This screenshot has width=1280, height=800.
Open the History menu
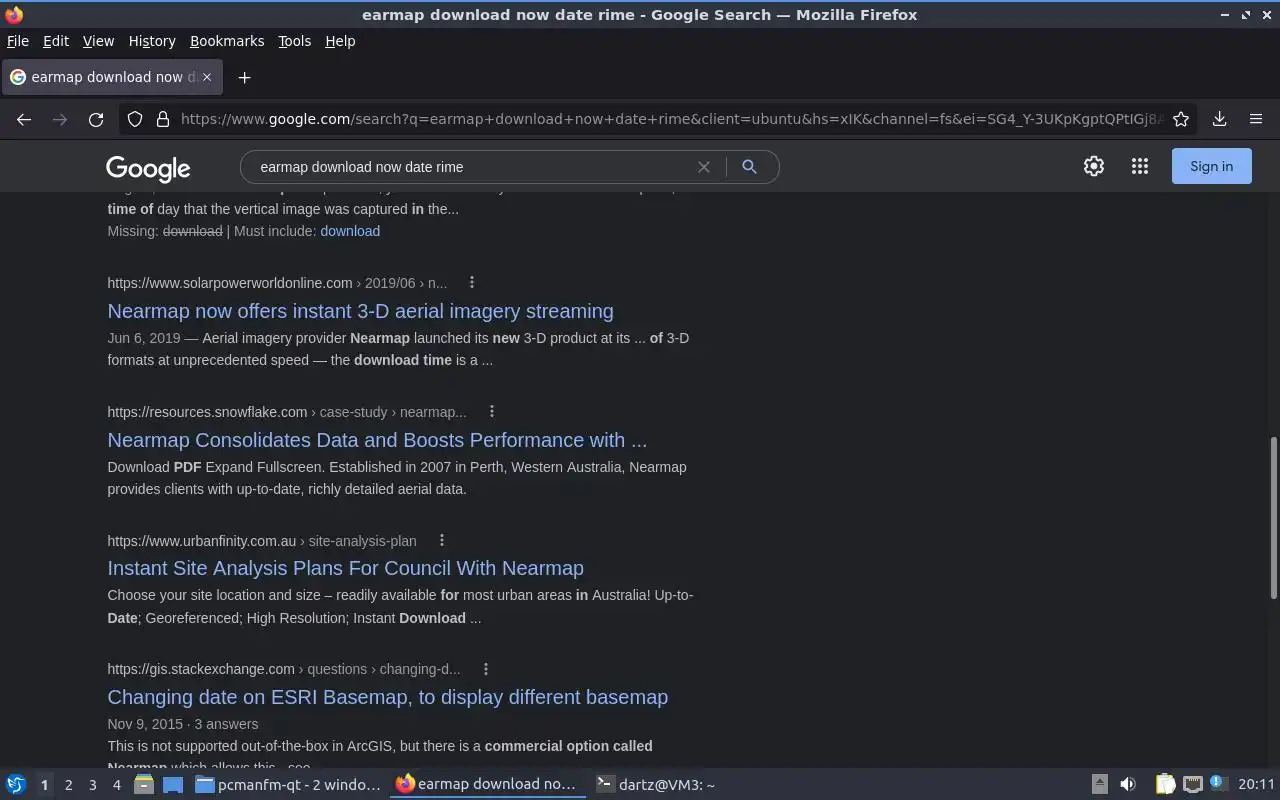point(152,41)
